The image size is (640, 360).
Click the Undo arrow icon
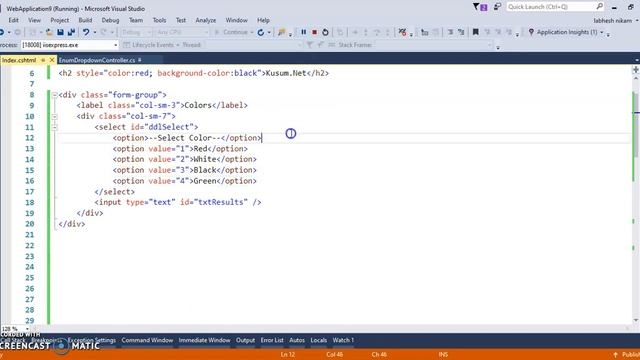tap(86, 32)
